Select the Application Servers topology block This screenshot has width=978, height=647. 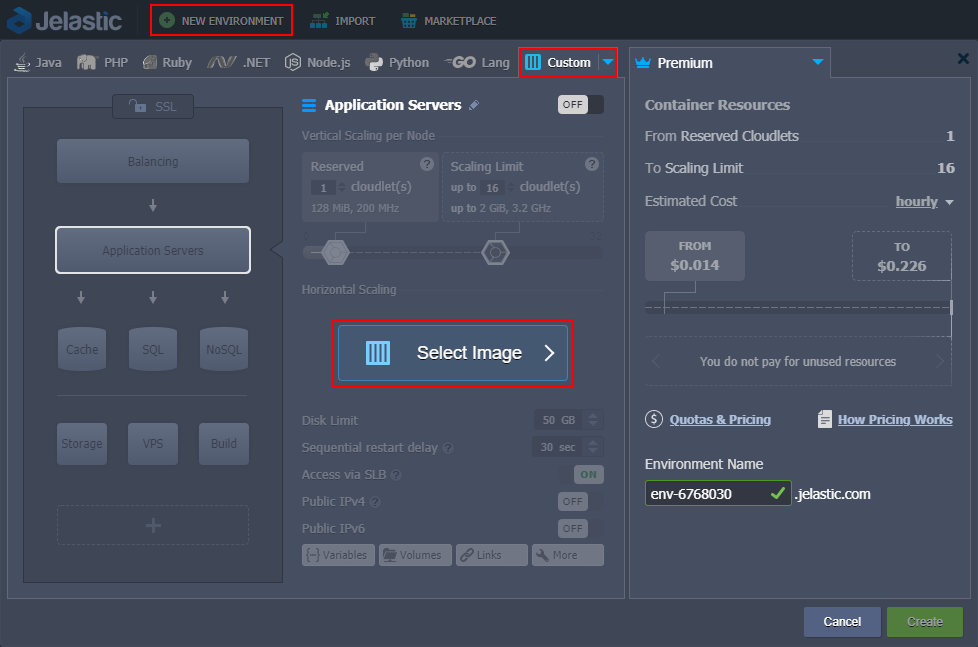pos(153,250)
